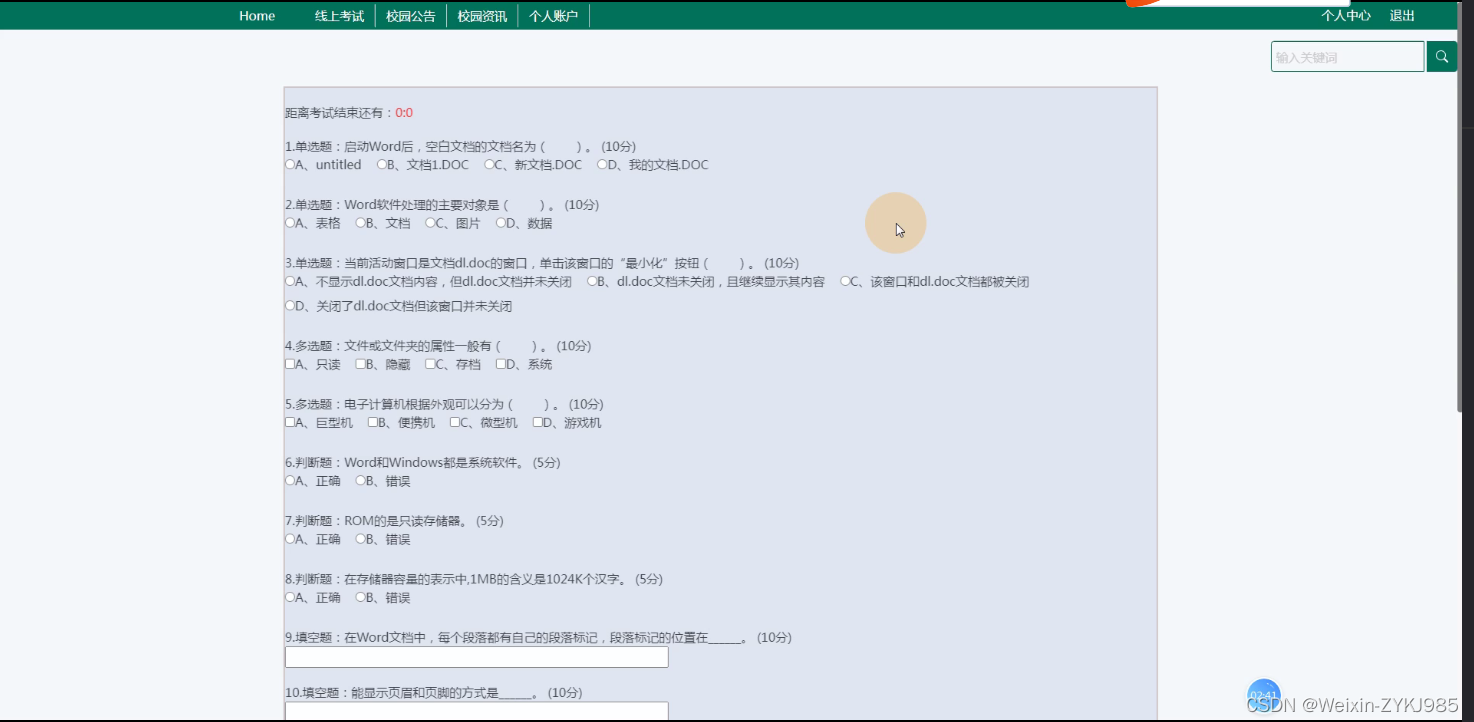Click the red countdown value 0:0
Image resolution: width=1474 pixels, height=722 pixels.
404,113
